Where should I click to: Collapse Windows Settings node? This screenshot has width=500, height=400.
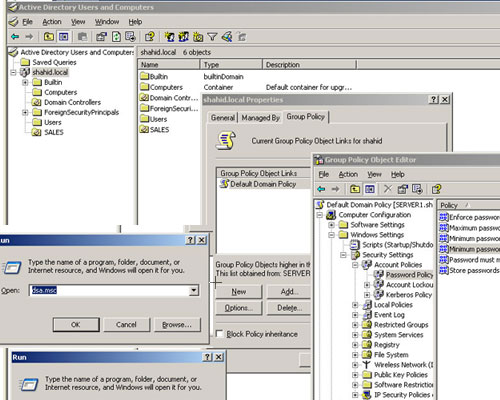[331, 235]
